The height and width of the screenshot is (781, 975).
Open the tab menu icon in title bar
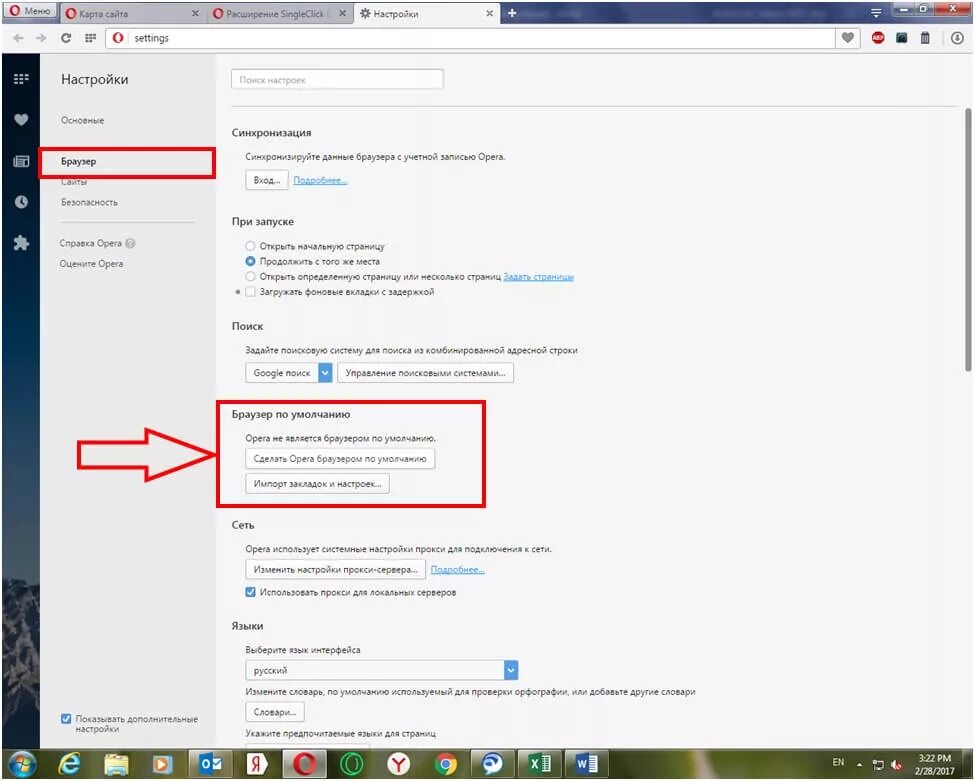pos(876,13)
